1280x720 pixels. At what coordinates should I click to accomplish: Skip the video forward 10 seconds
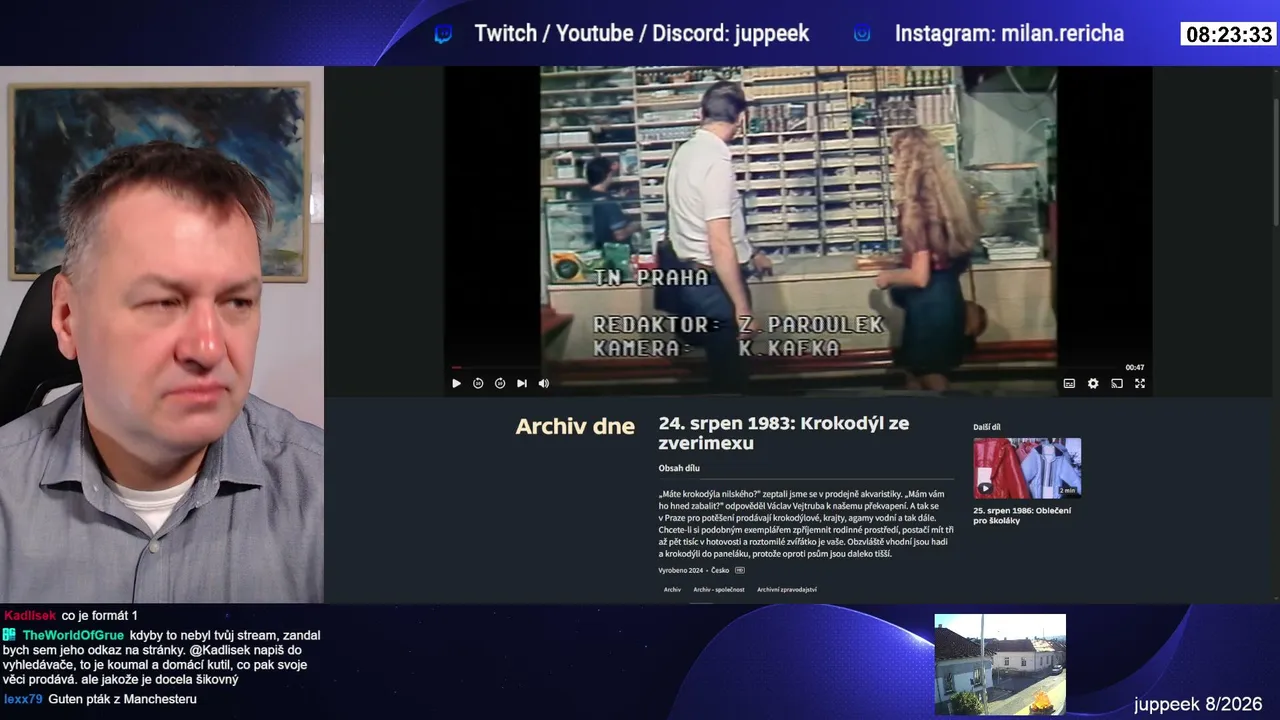pyautogui.click(x=500, y=383)
